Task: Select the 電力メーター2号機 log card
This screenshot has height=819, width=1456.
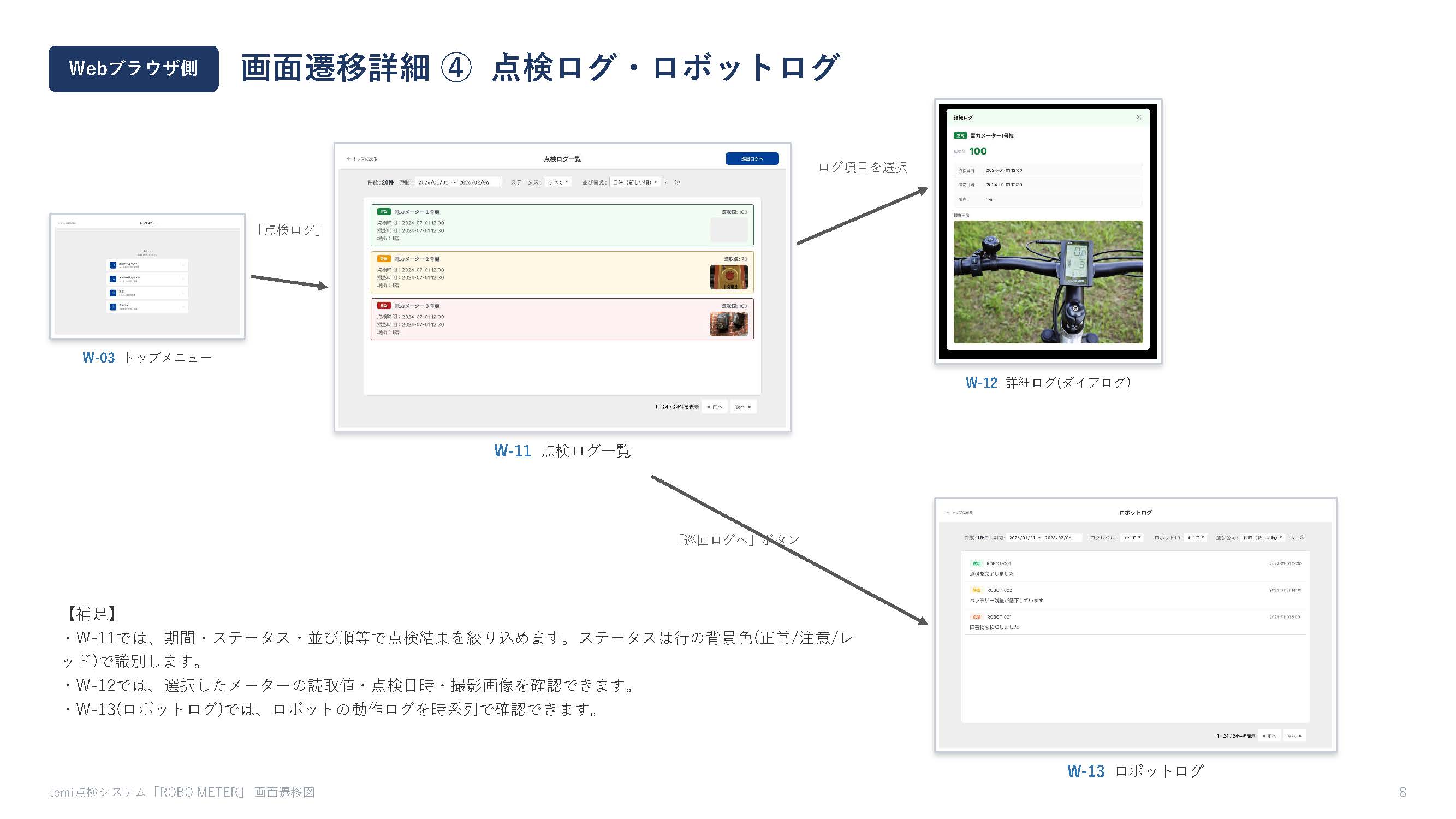Action: click(x=562, y=272)
